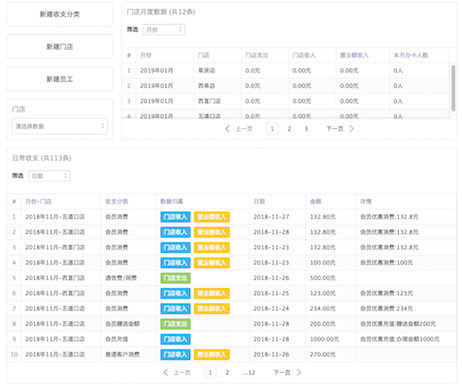Screen dimensions: 462x390
Task: Click 门店支出 tag in row 8
Action: click(175, 324)
